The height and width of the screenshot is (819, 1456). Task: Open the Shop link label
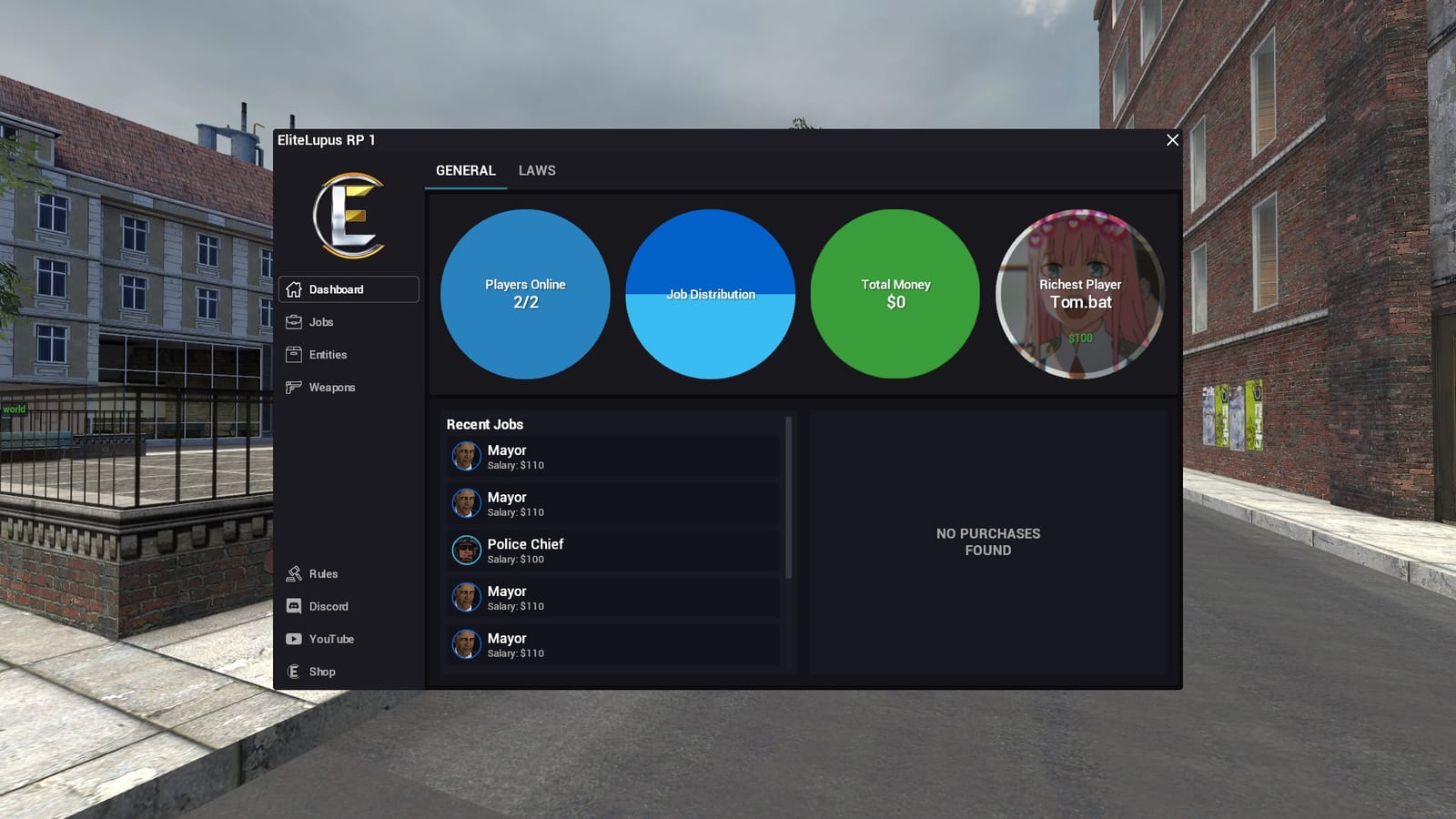coord(322,672)
